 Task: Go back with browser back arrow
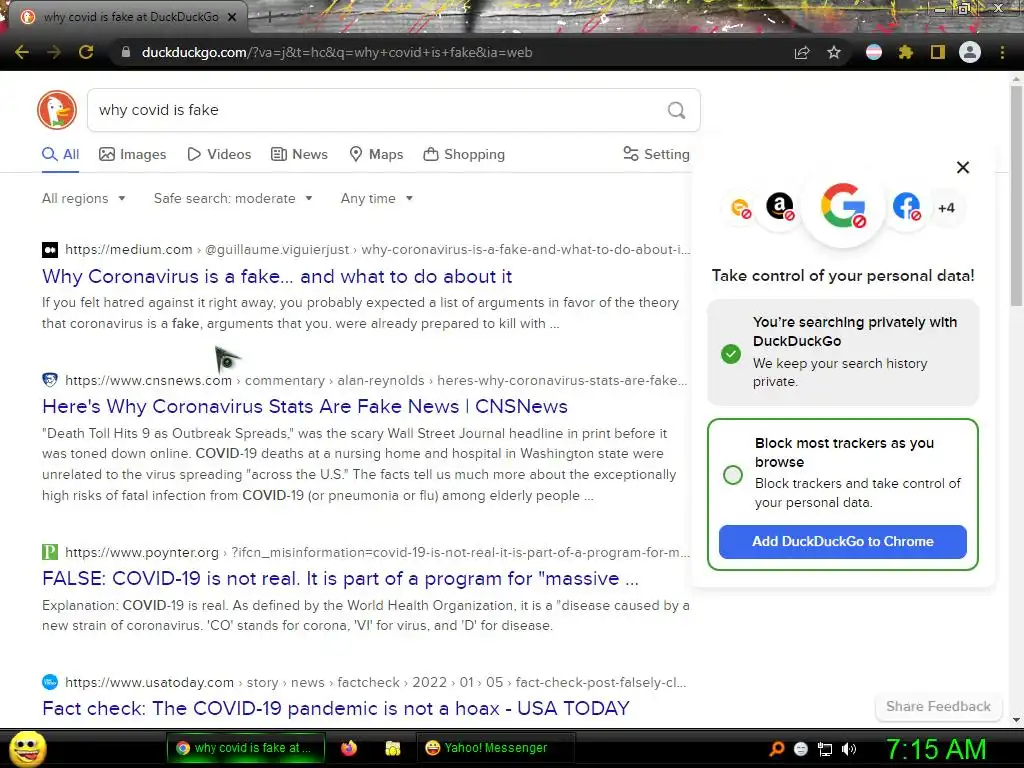tap(22, 52)
